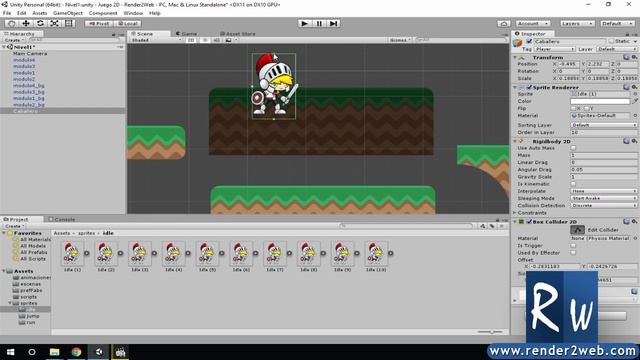Open the Component menu
Screen dimensions: 640x360
(x=103, y=13)
